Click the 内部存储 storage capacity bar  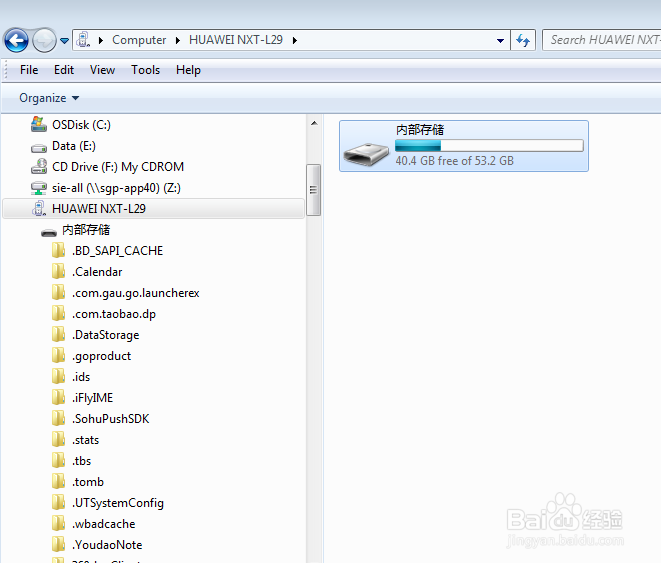[489, 146]
